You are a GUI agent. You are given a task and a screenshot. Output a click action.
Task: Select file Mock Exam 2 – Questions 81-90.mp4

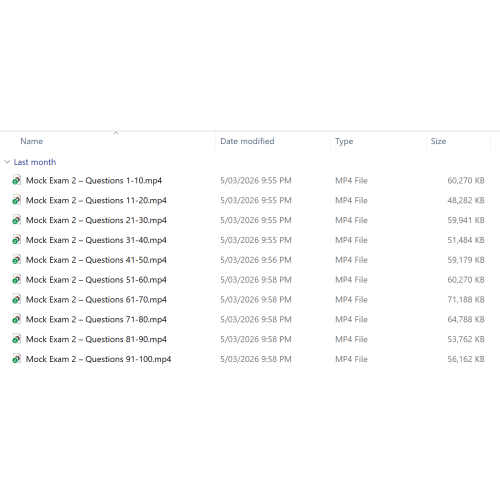pos(96,339)
